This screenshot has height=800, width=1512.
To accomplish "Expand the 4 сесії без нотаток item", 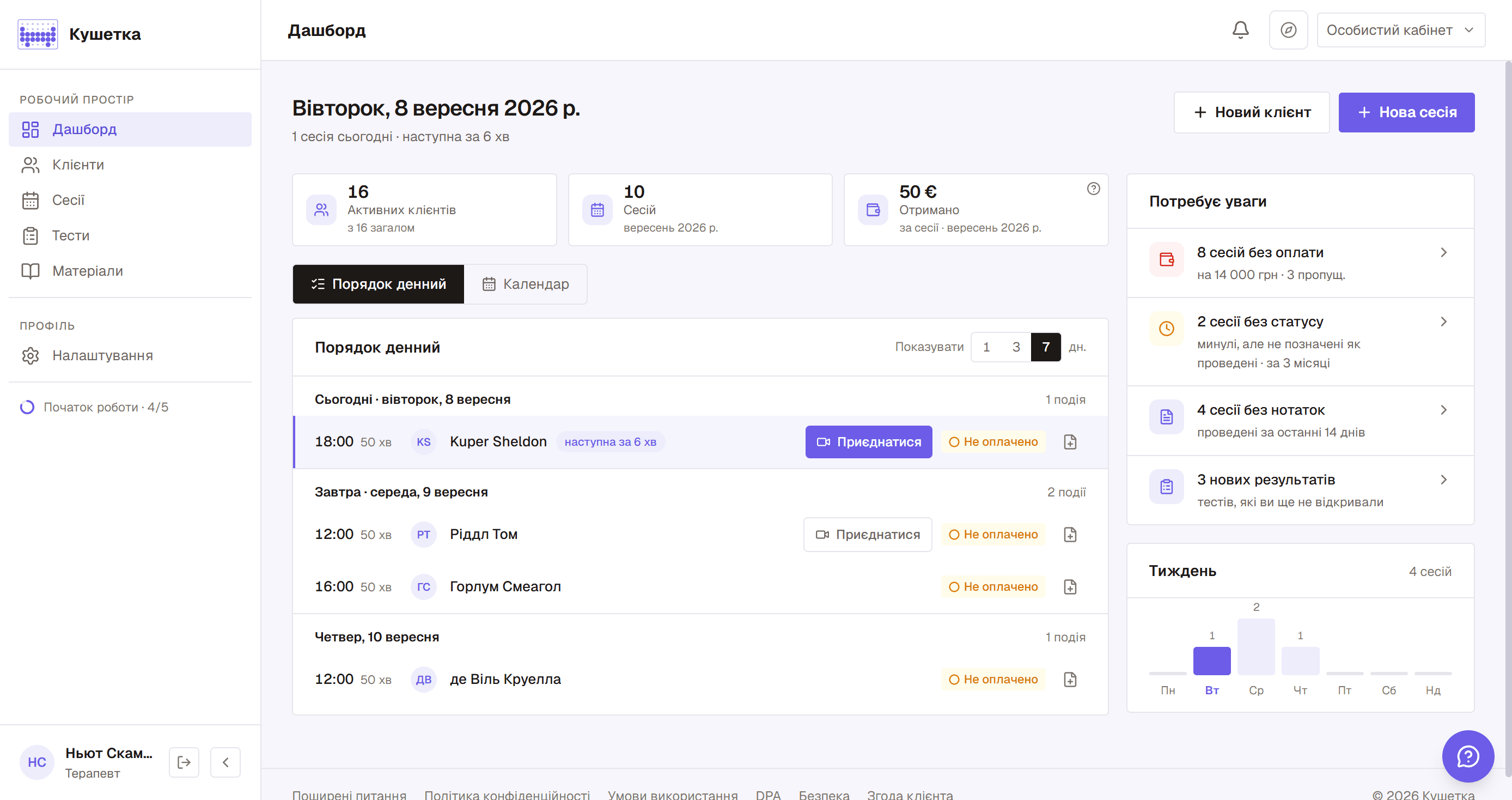I will pyautogui.click(x=1300, y=421).
